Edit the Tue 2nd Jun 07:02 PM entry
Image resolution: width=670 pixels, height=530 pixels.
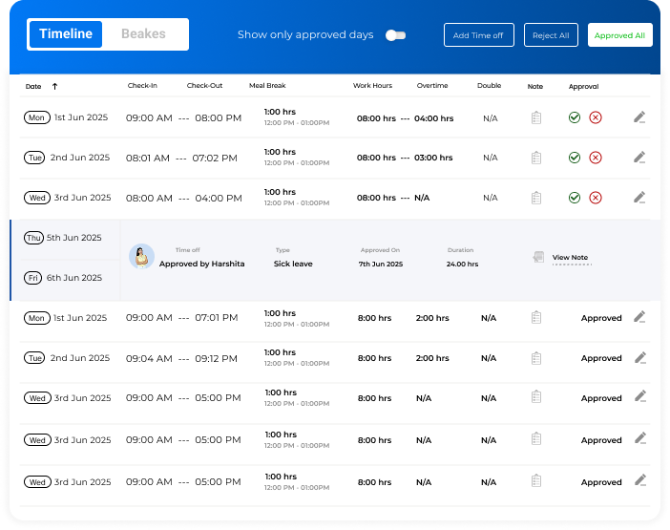click(x=640, y=157)
